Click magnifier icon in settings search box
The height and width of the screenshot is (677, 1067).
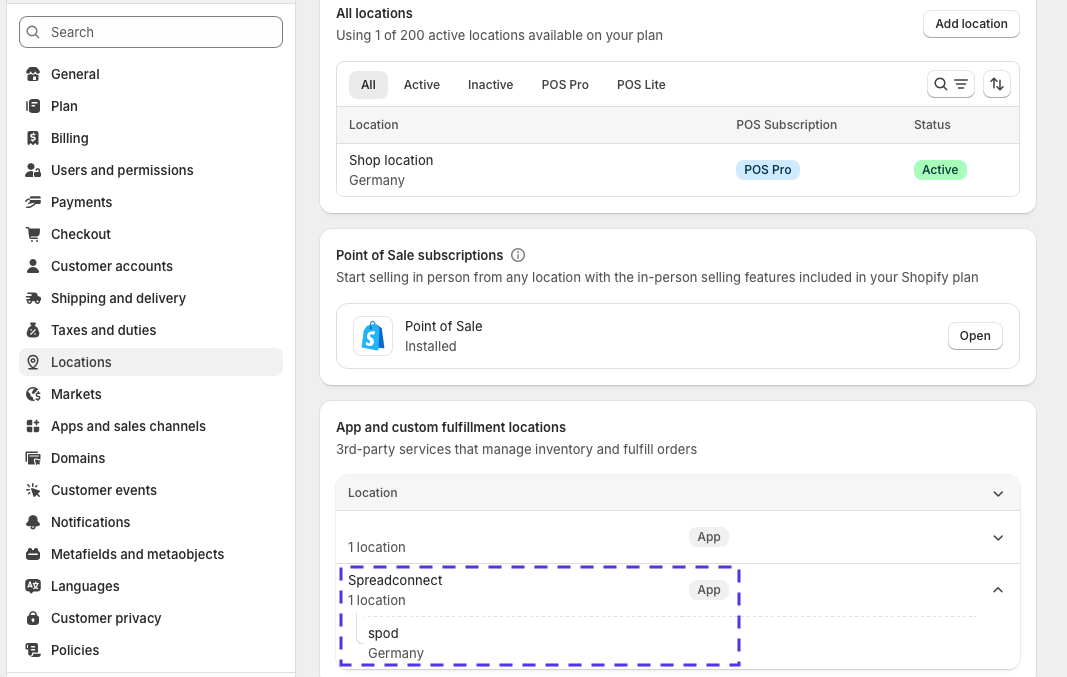[x=33, y=32]
